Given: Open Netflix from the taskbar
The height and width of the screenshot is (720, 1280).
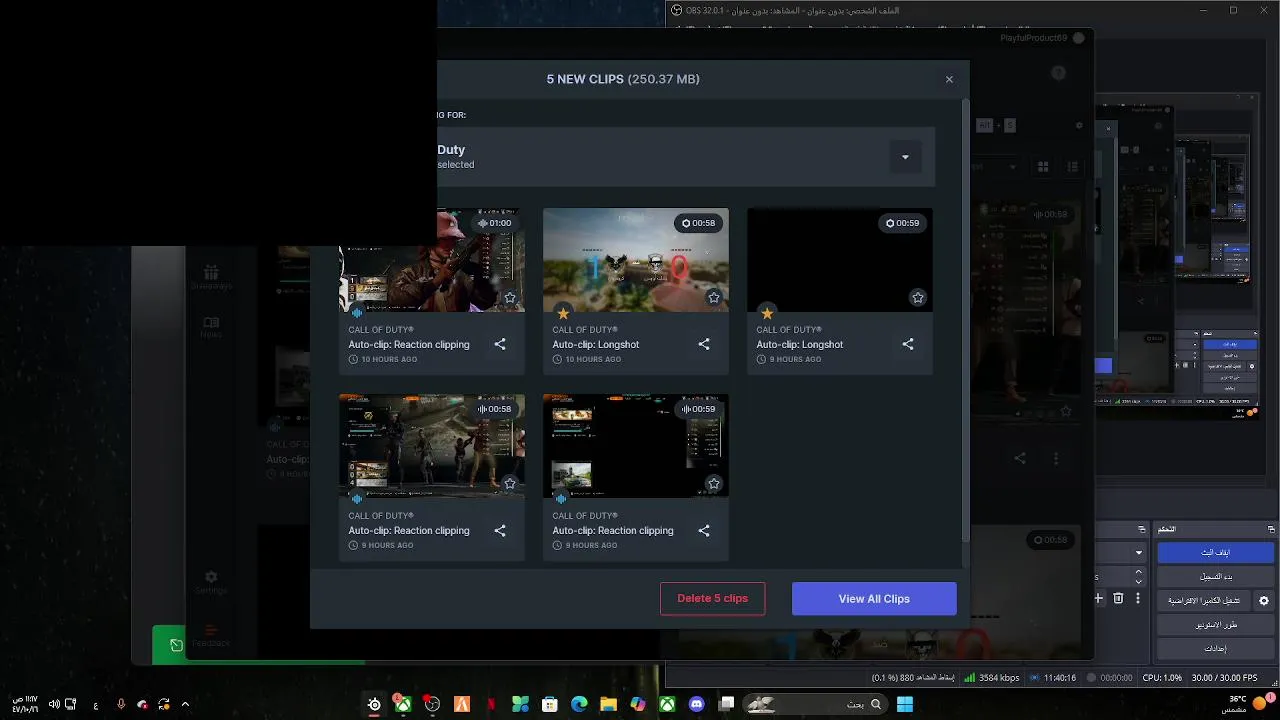Looking at the screenshot, I should pos(491,704).
